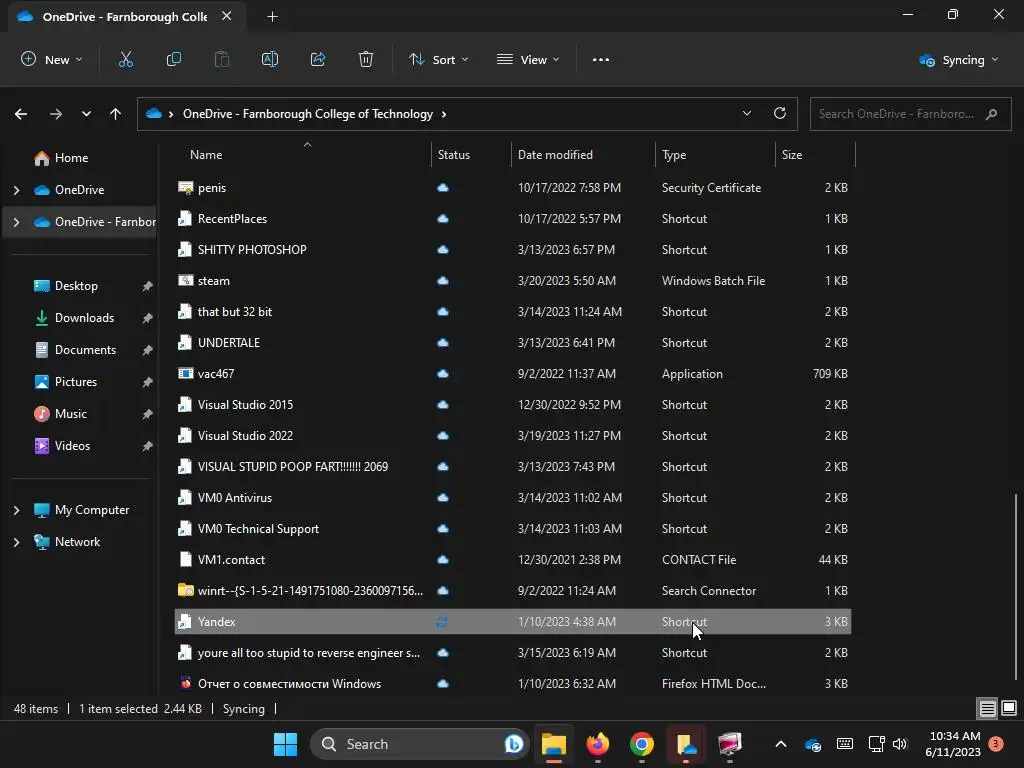
Task: Click the Copy icon in toolbar
Action: click(x=174, y=59)
